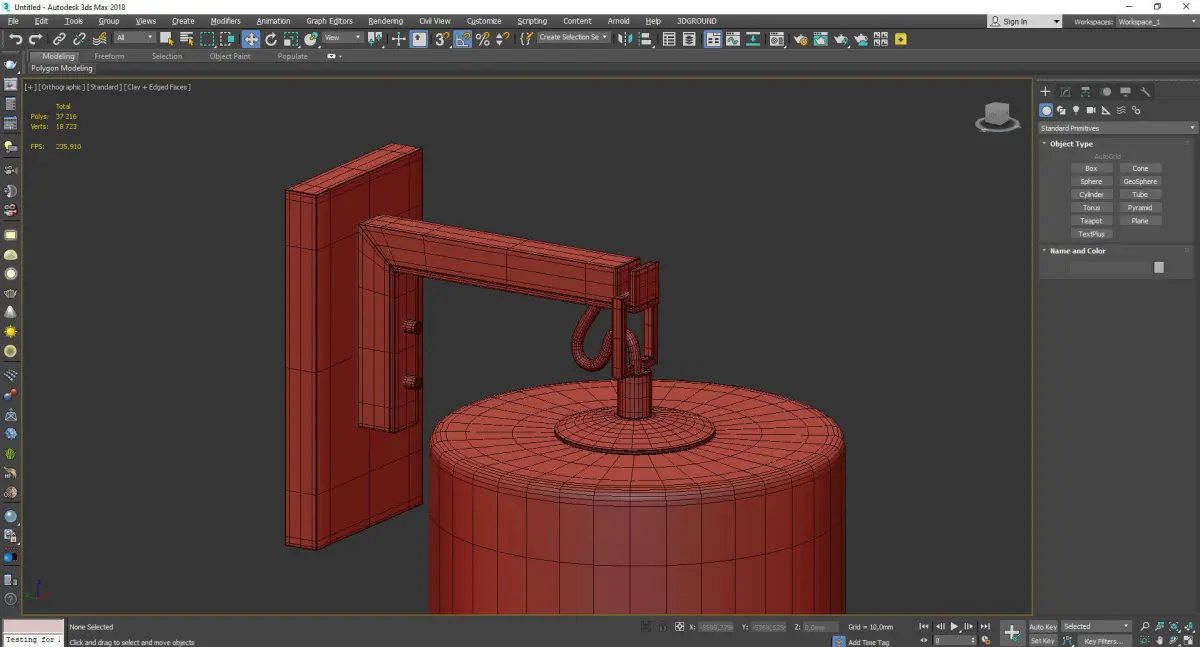
Task: Create a Box primitive
Action: click(1091, 168)
